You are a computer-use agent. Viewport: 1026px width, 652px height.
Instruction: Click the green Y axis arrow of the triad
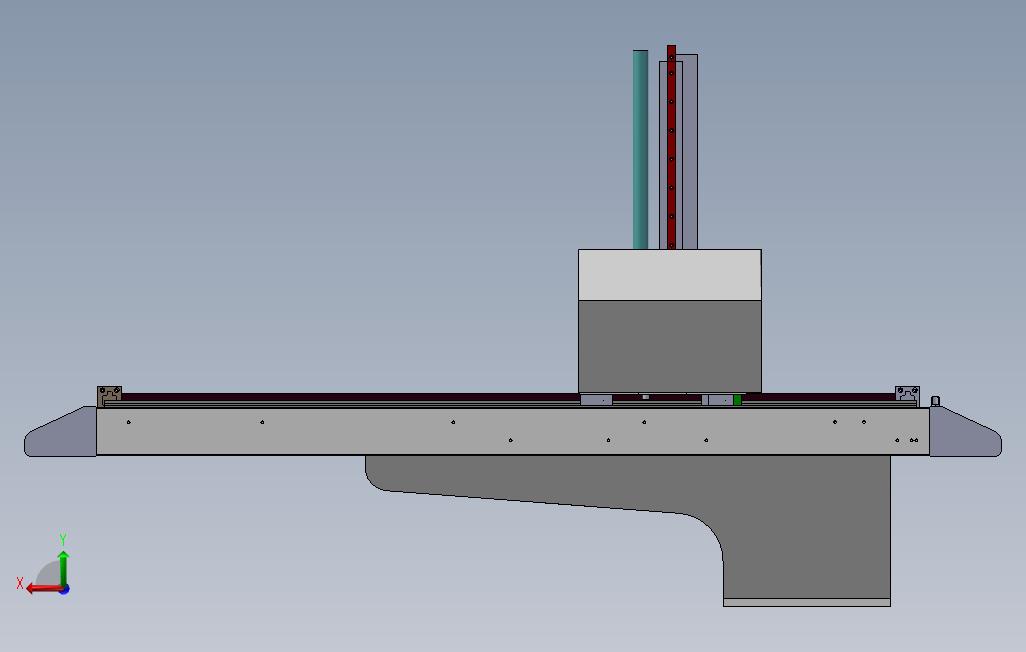click(x=63, y=568)
